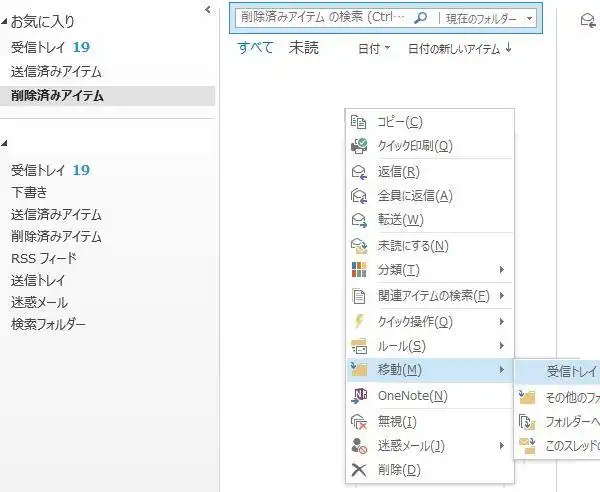Expand the 分類(T) submenu arrow

point(502,270)
